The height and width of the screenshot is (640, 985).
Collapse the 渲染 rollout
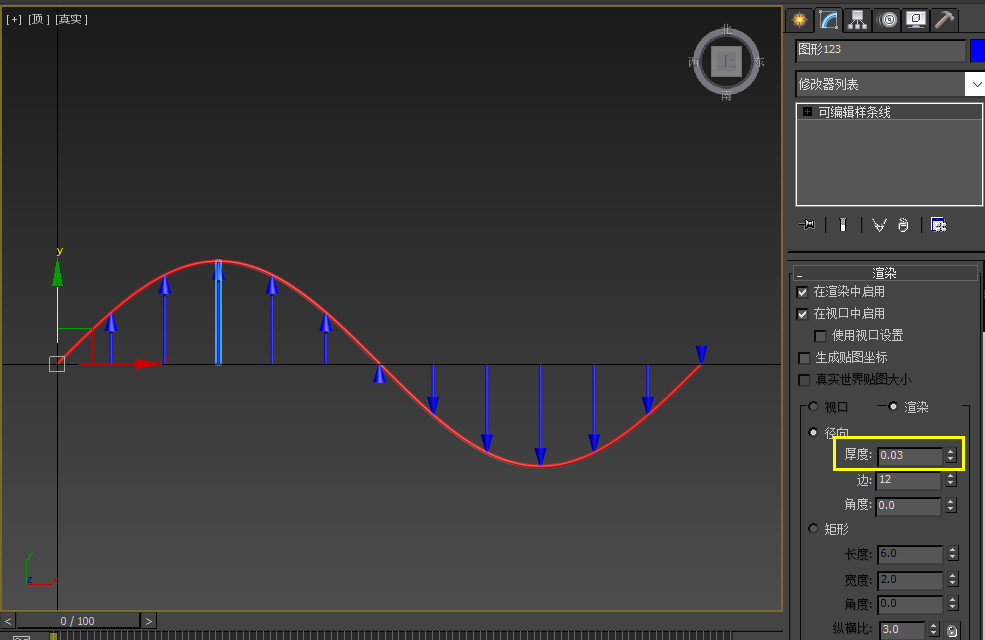pos(885,273)
